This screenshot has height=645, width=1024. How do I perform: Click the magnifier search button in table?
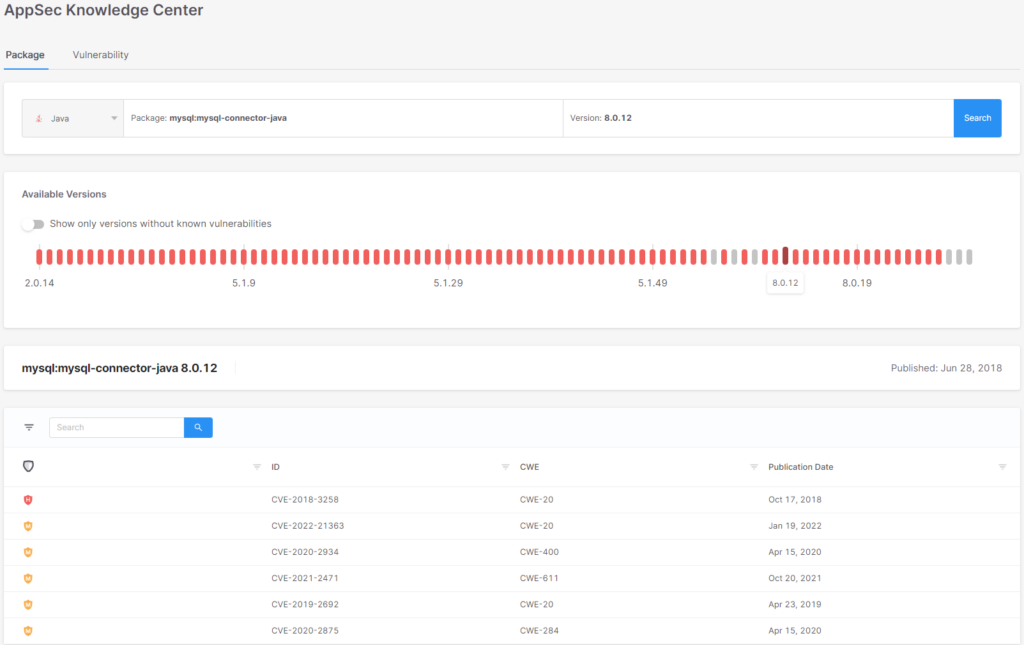198,428
